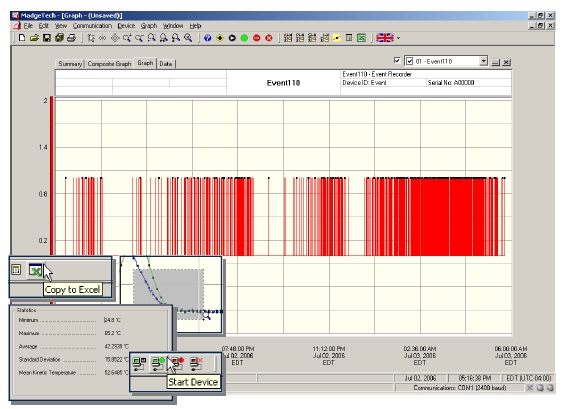Click the Mean Kinetic Temperature statistics row
The width and height of the screenshot is (569, 409).
(74, 373)
